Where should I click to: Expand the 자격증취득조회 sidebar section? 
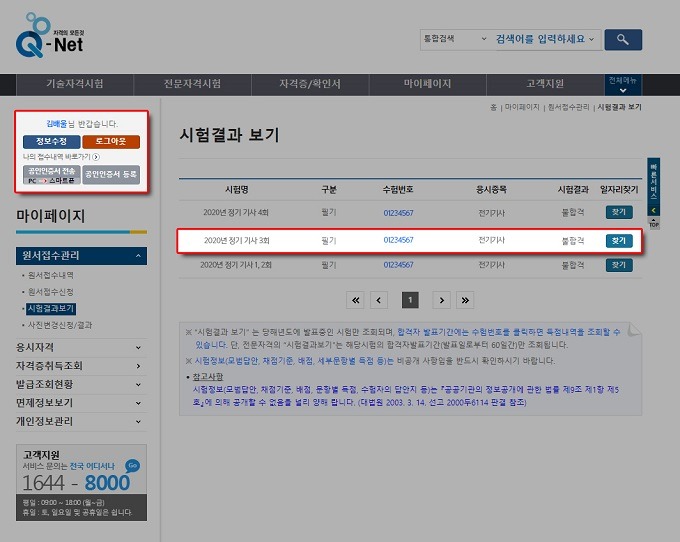click(x=82, y=365)
